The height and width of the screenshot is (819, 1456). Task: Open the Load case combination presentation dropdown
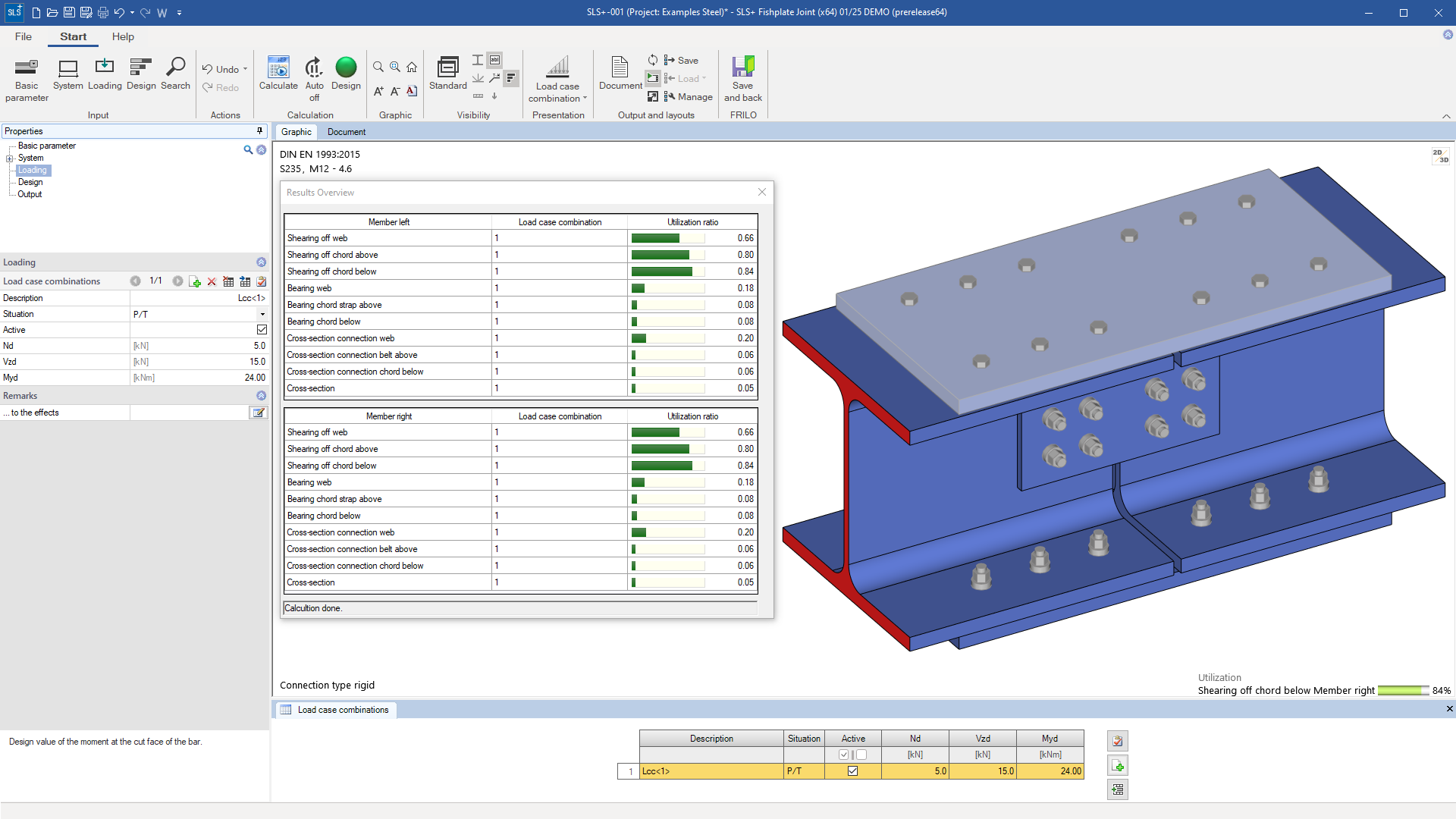[558, 79]
